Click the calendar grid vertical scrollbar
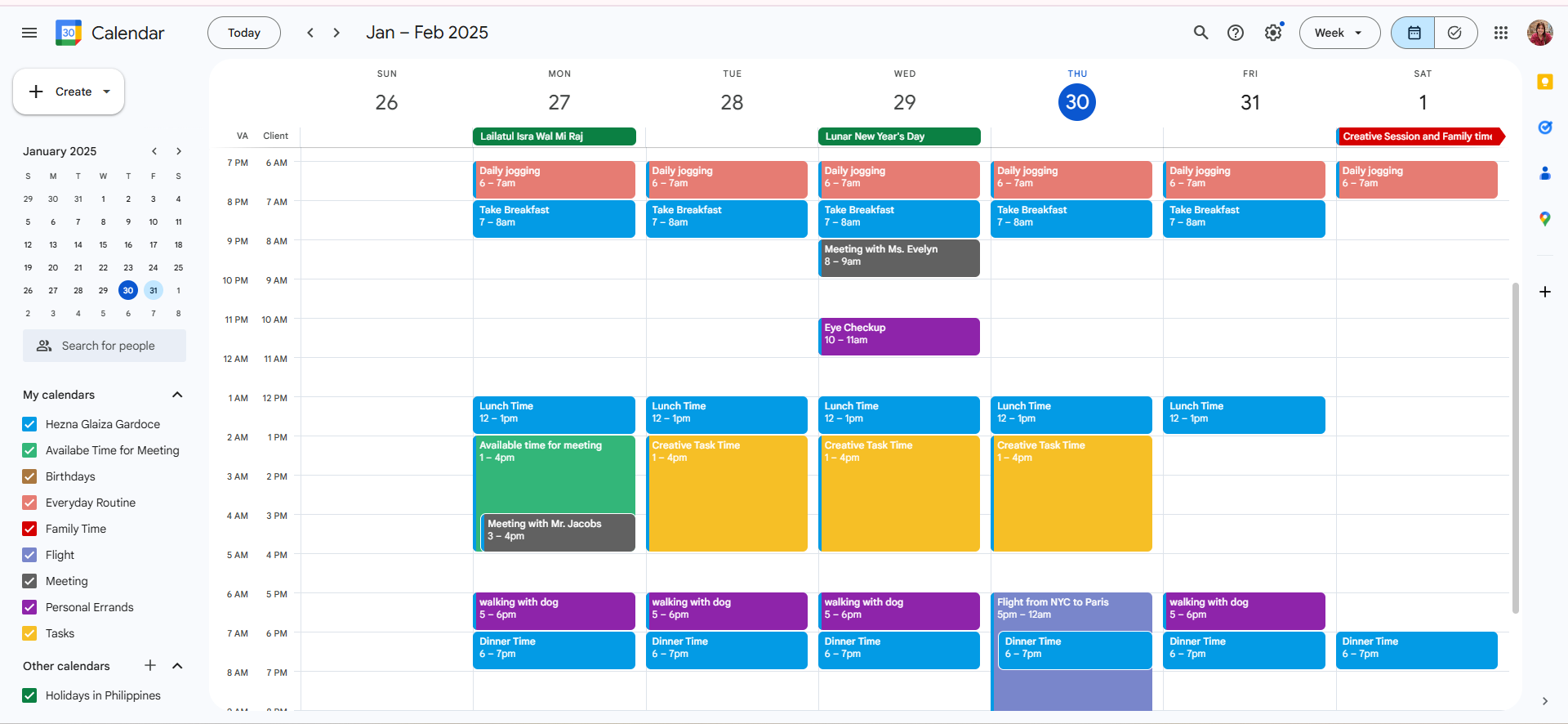This screenshot has width=1568, height=724. pyautogui.click(x=1516, y=448)
